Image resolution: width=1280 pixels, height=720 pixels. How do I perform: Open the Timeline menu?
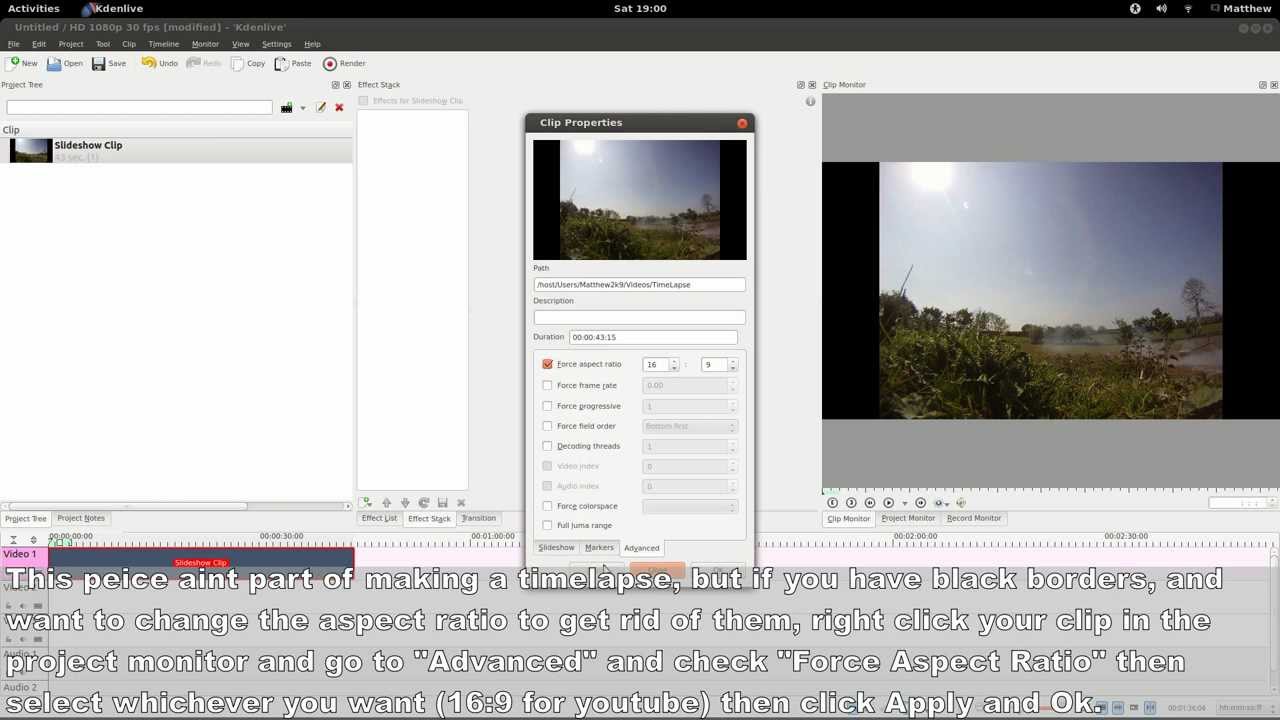point(163,44)
